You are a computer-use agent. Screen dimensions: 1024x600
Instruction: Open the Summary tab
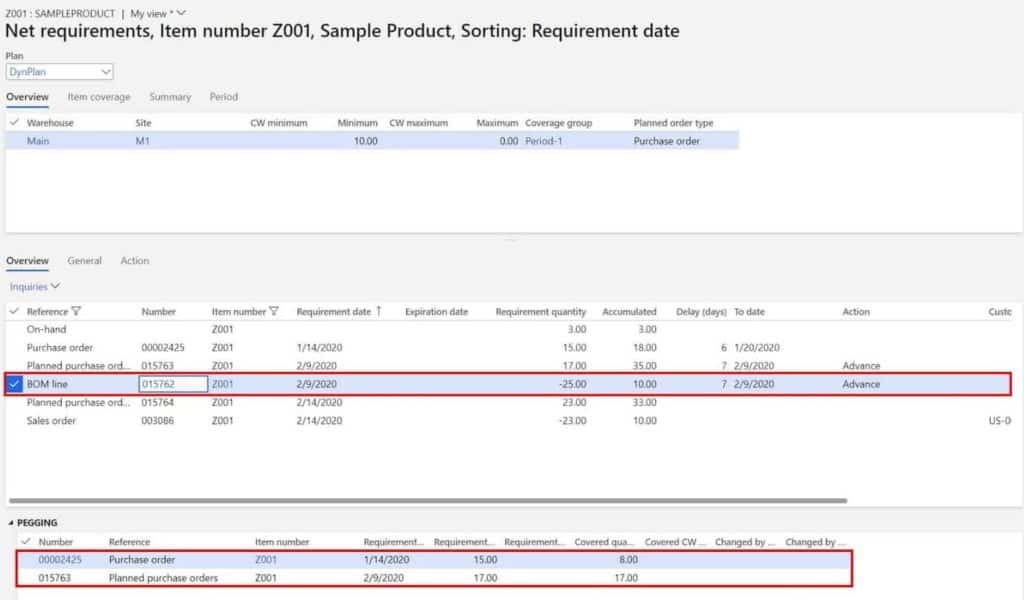(x=169, y=97)
